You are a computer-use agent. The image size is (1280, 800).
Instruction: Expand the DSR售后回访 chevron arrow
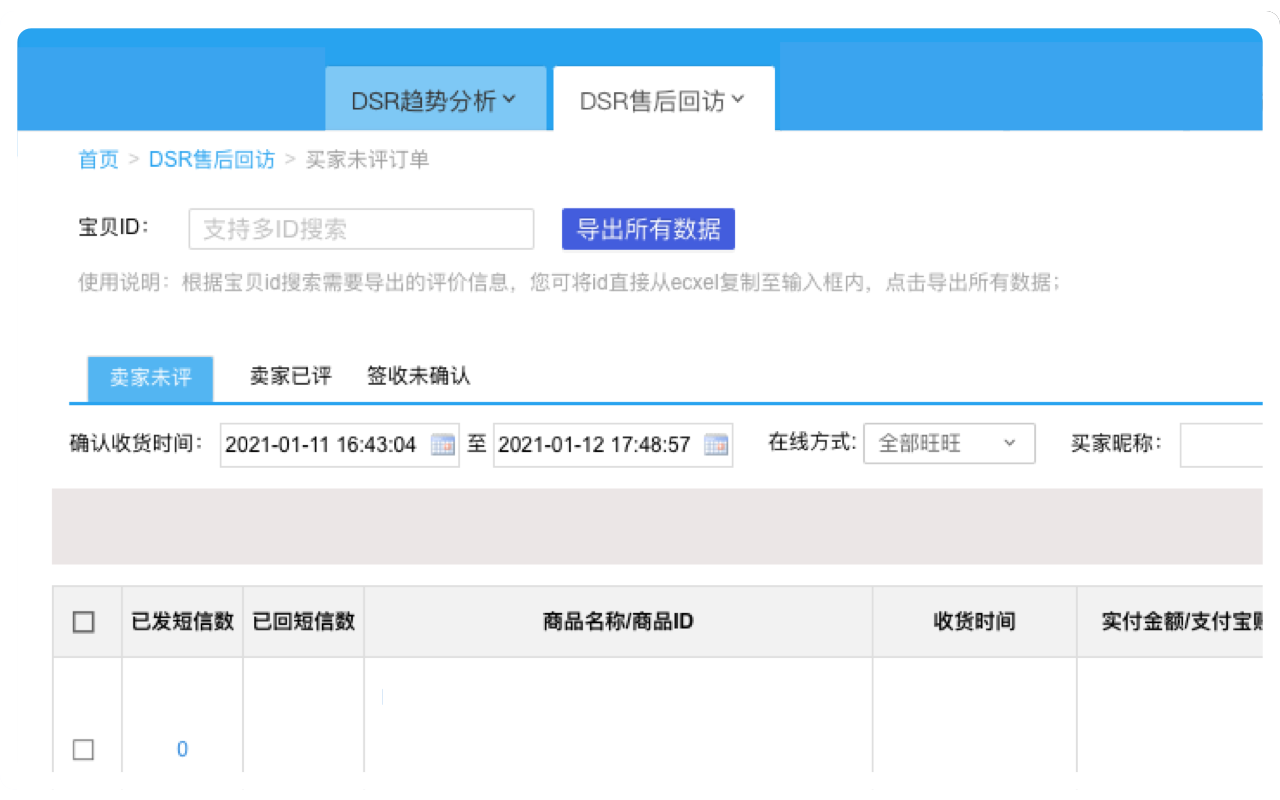(738, 99)
